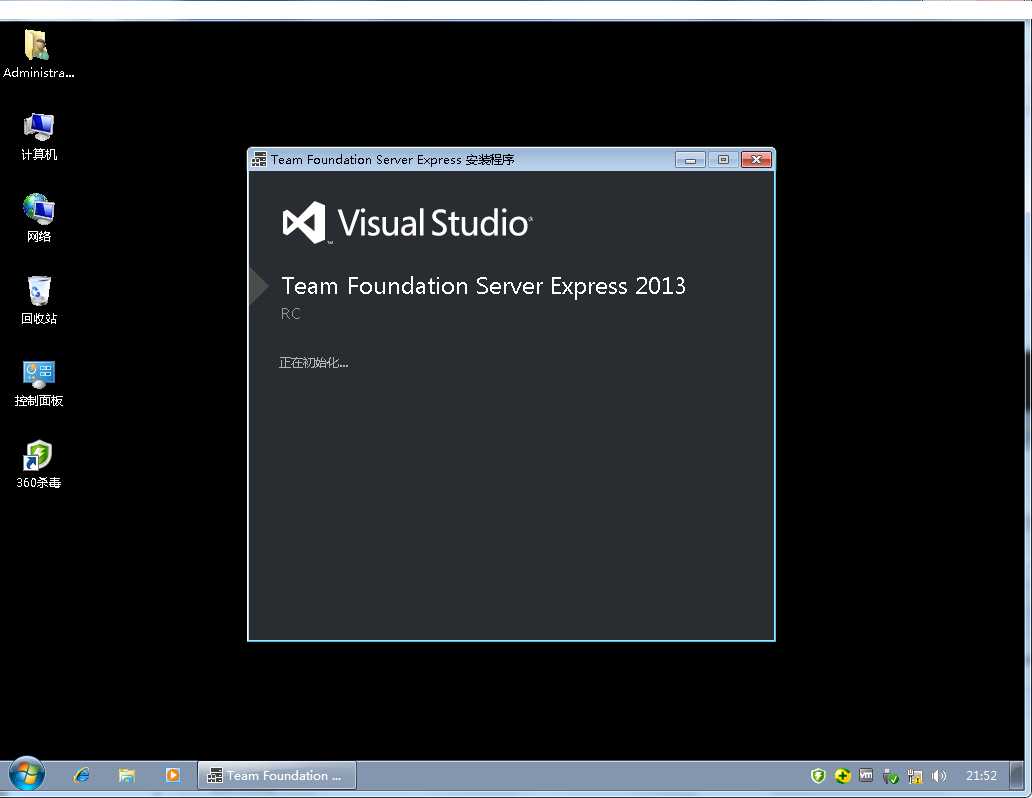Click the VMware tools tray icon
1032x798 pixels.
coord(866,776)
